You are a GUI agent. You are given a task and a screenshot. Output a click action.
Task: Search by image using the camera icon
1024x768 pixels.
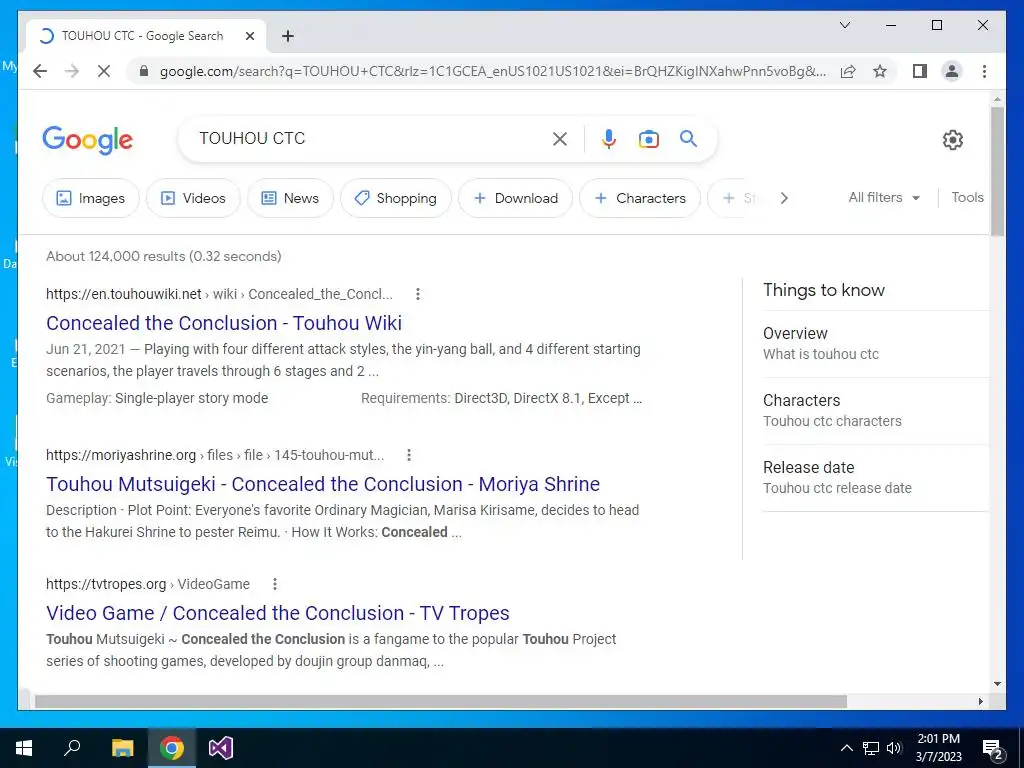click(648, 138)
